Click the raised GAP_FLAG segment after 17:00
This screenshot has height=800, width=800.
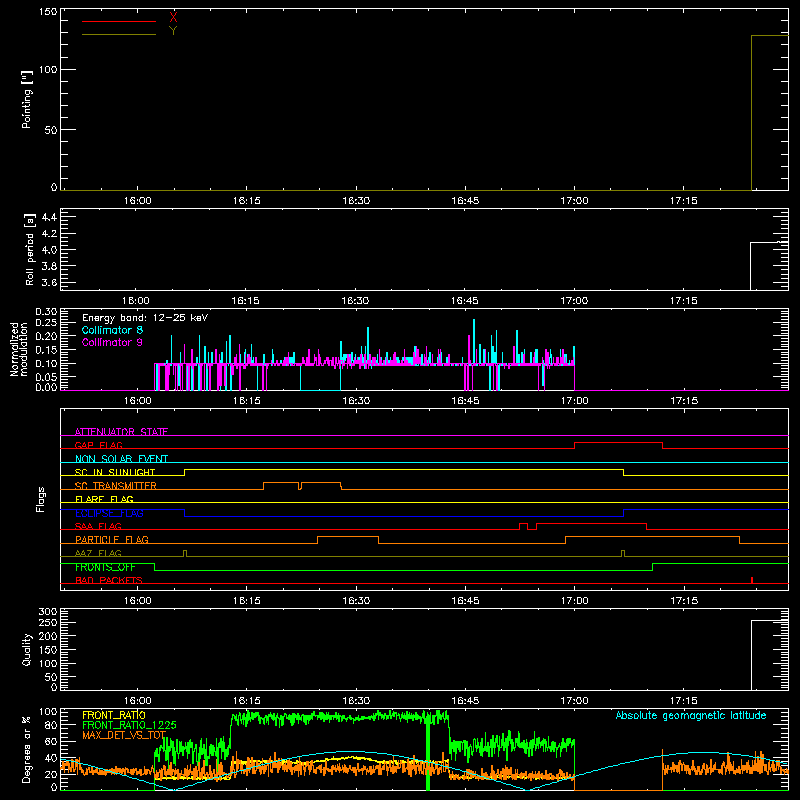point(618,443)
